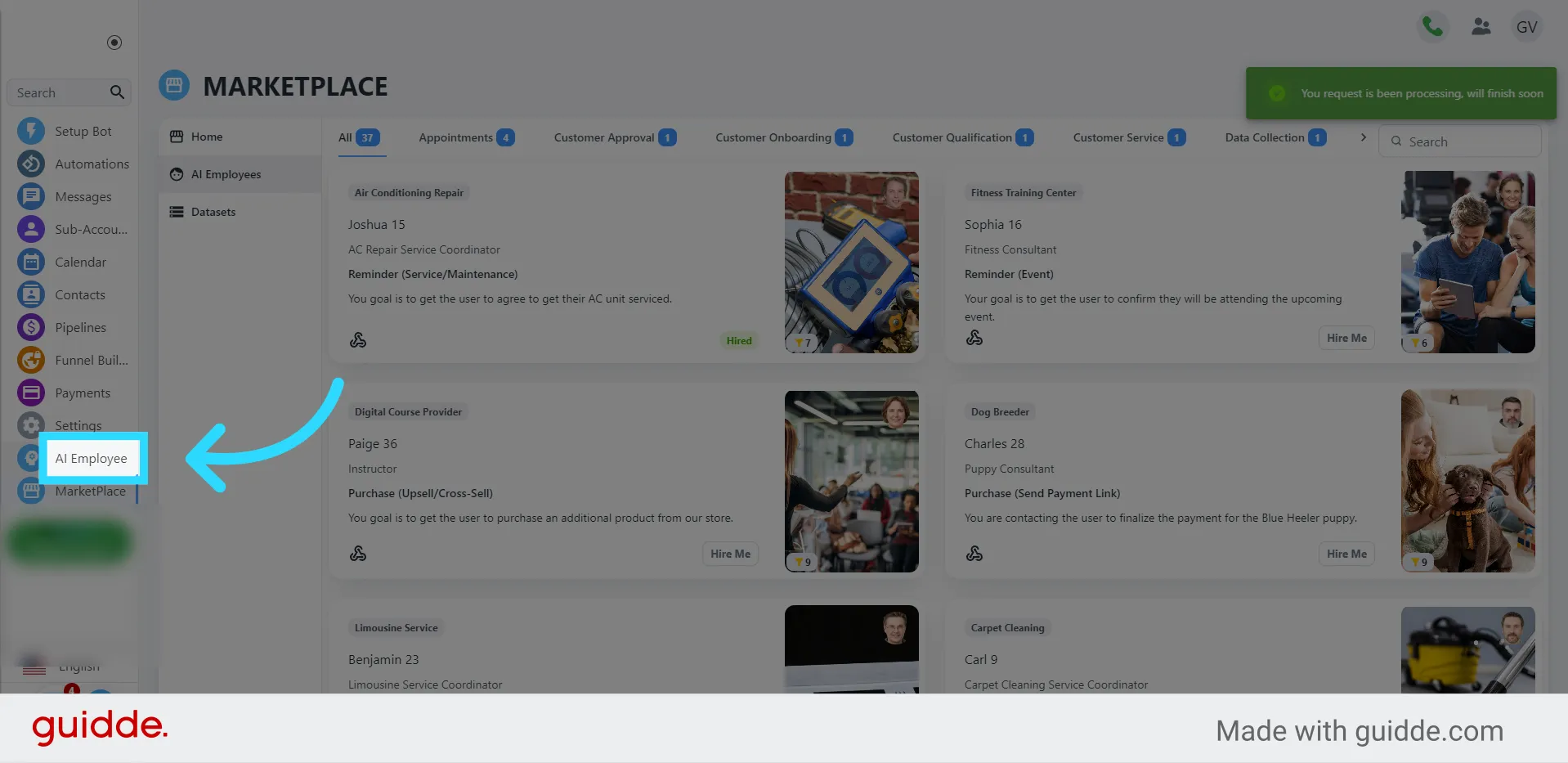Click the MarketPlace store icon in sidebar
This screenshot has width=1568, height=763.
(x=31, y=491)
